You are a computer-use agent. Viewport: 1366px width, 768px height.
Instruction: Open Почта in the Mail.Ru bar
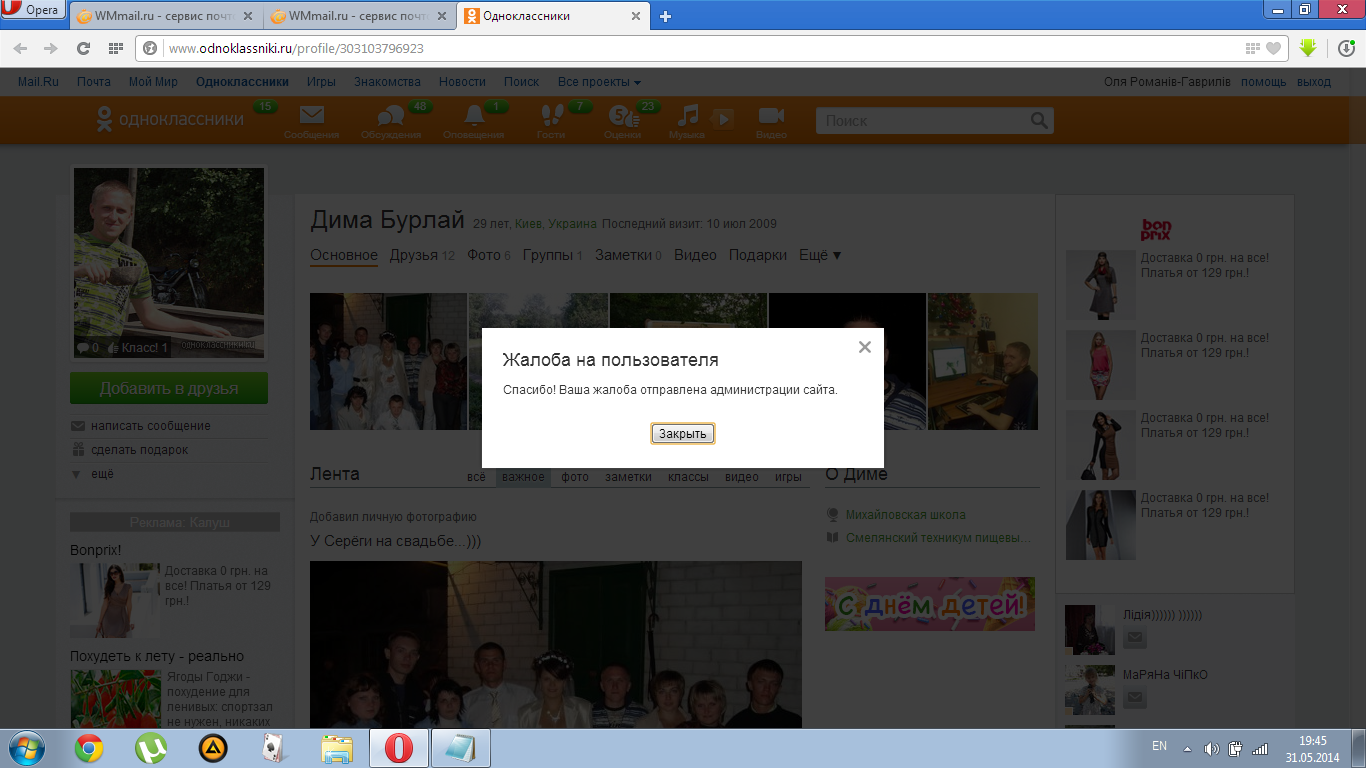click(94, 82)
